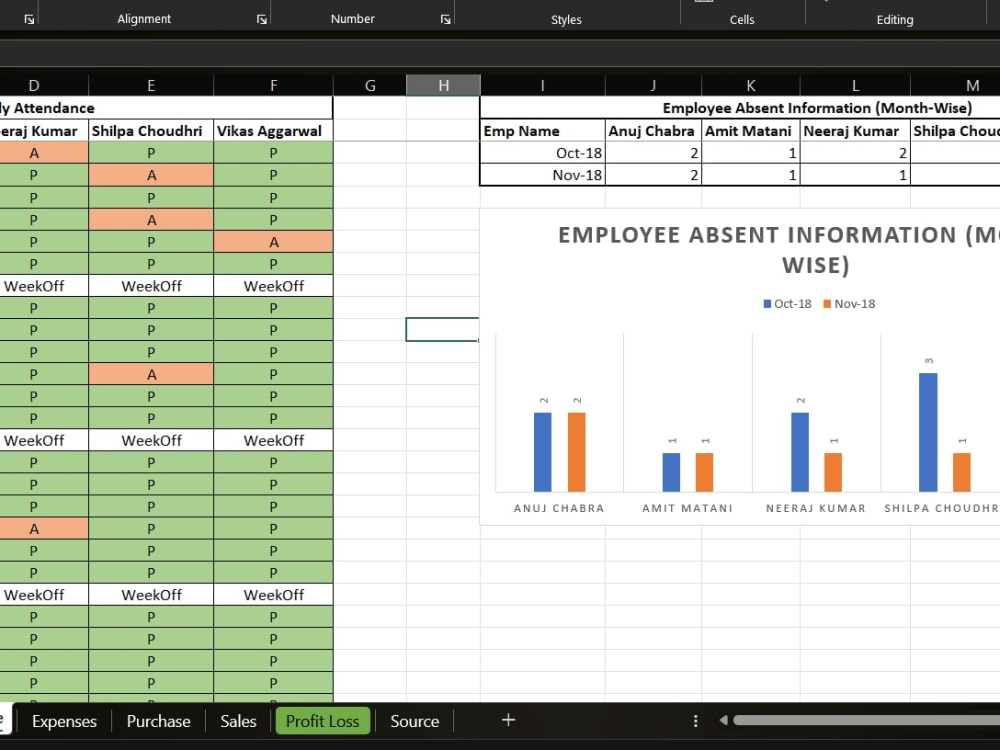
Task: Add a new sheet with plus icon
Action: click(x=508, y=720)
